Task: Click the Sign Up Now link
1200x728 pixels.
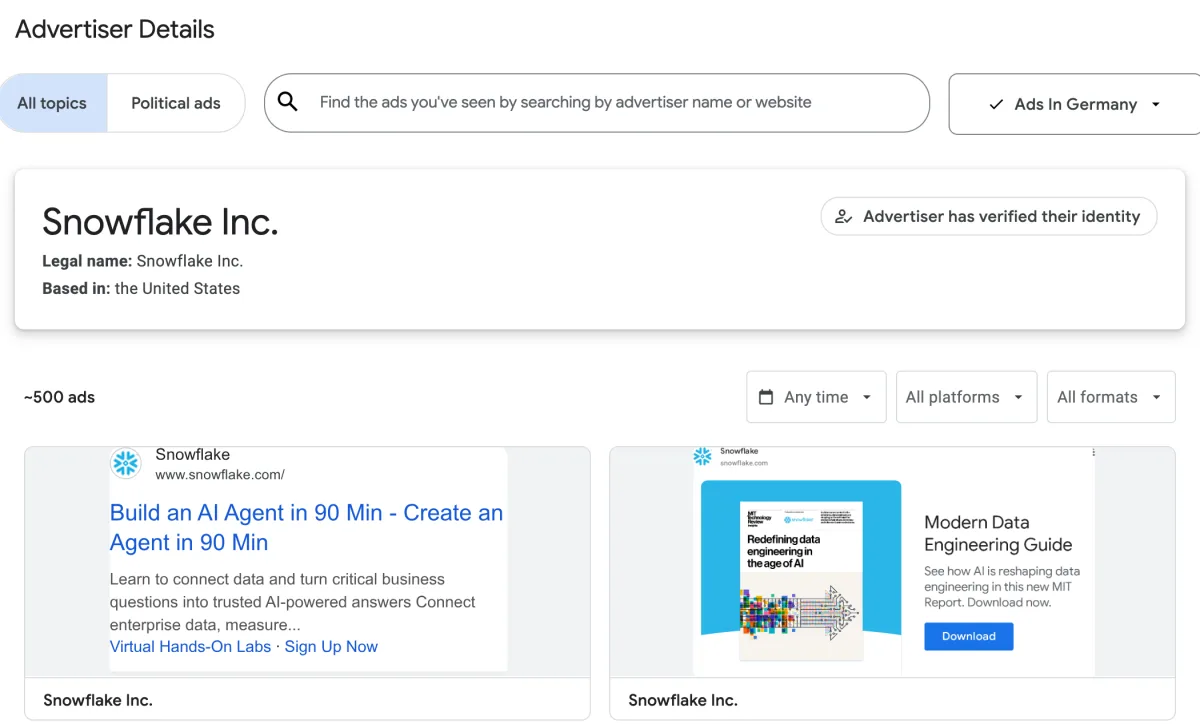Action: point(331,647)
